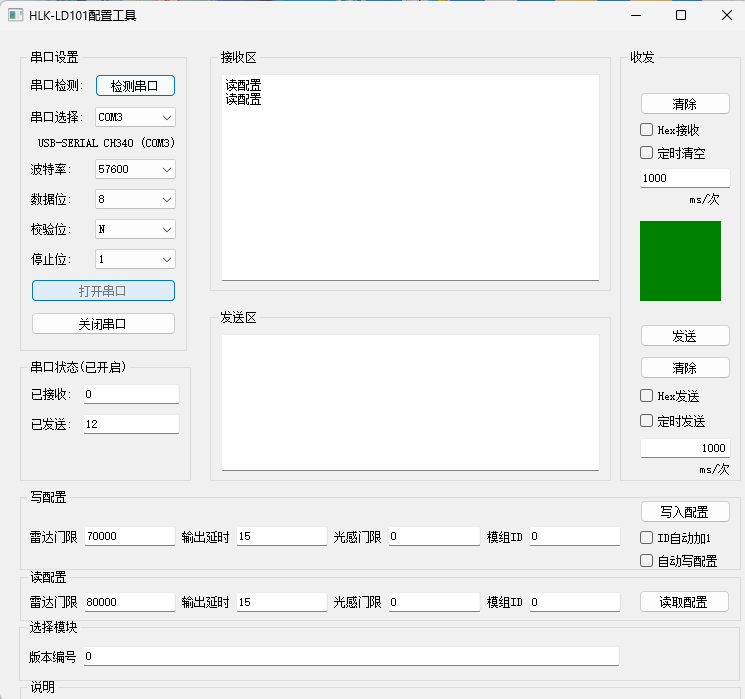Click the 读配置 光感门限 field
745x699 pixels.
434,603
